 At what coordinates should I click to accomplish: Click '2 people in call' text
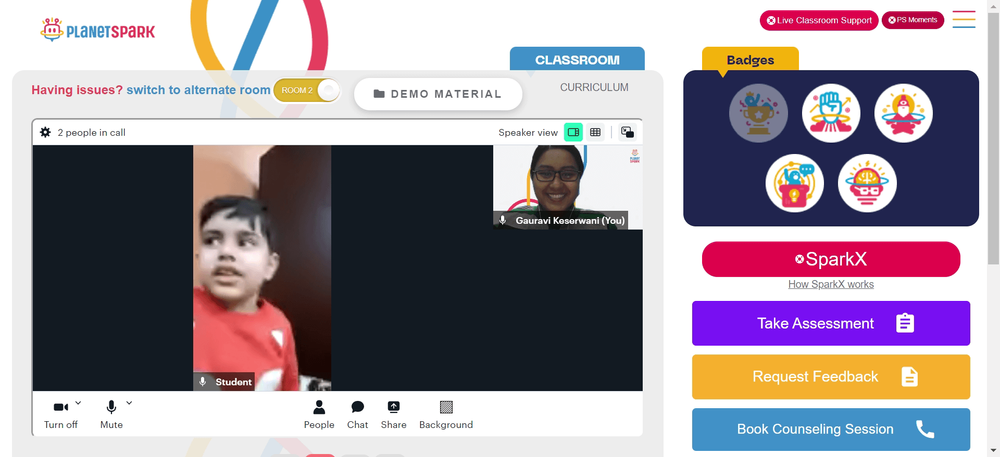click(91, 133)
